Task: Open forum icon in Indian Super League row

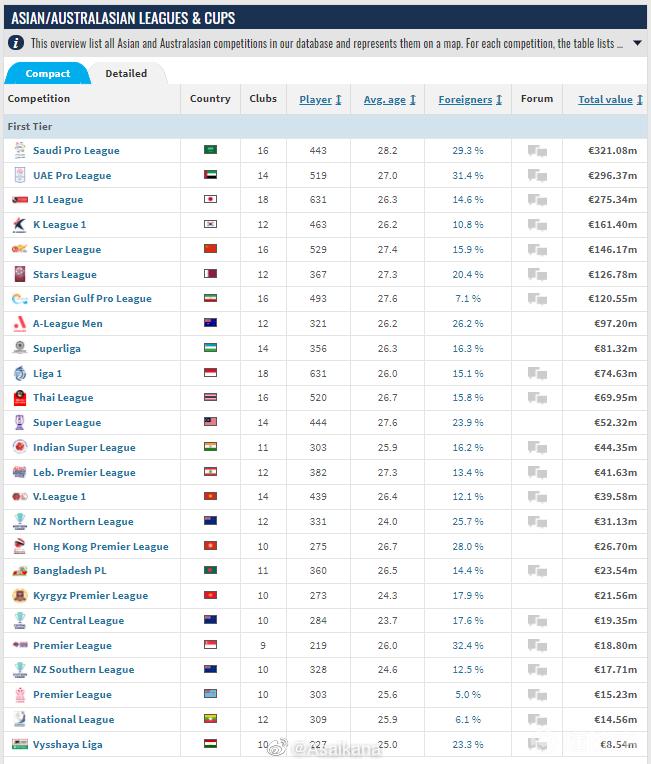Action: pos(537,447)
